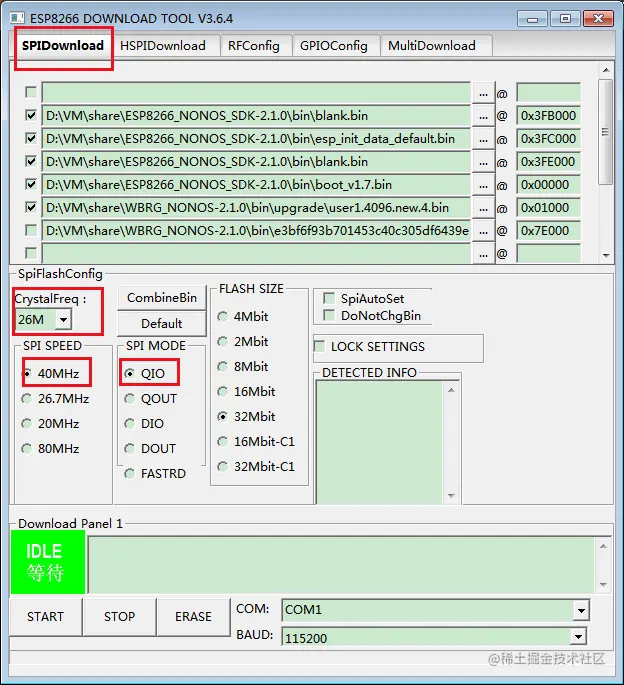Open the RFConfig tab
This screenshot has width=624, height=685.
[254, 46]
